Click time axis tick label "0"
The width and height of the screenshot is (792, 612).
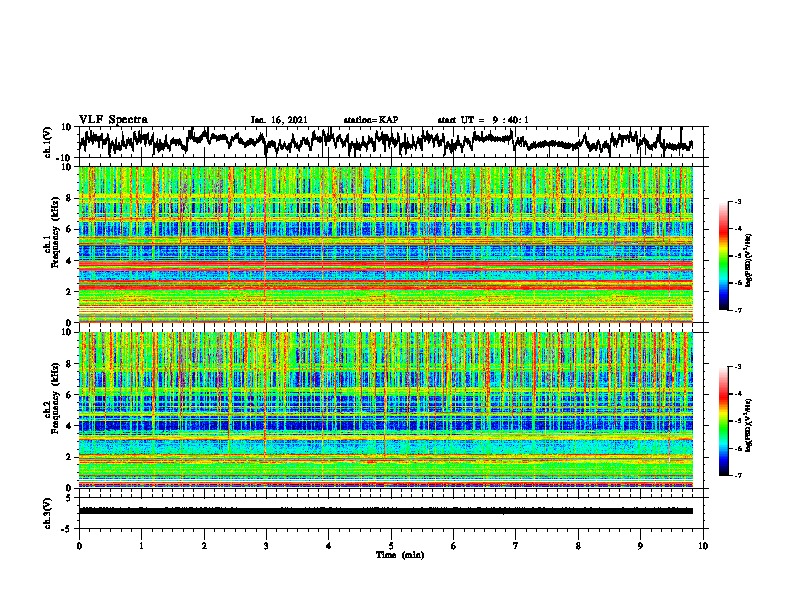coord(79,546)
